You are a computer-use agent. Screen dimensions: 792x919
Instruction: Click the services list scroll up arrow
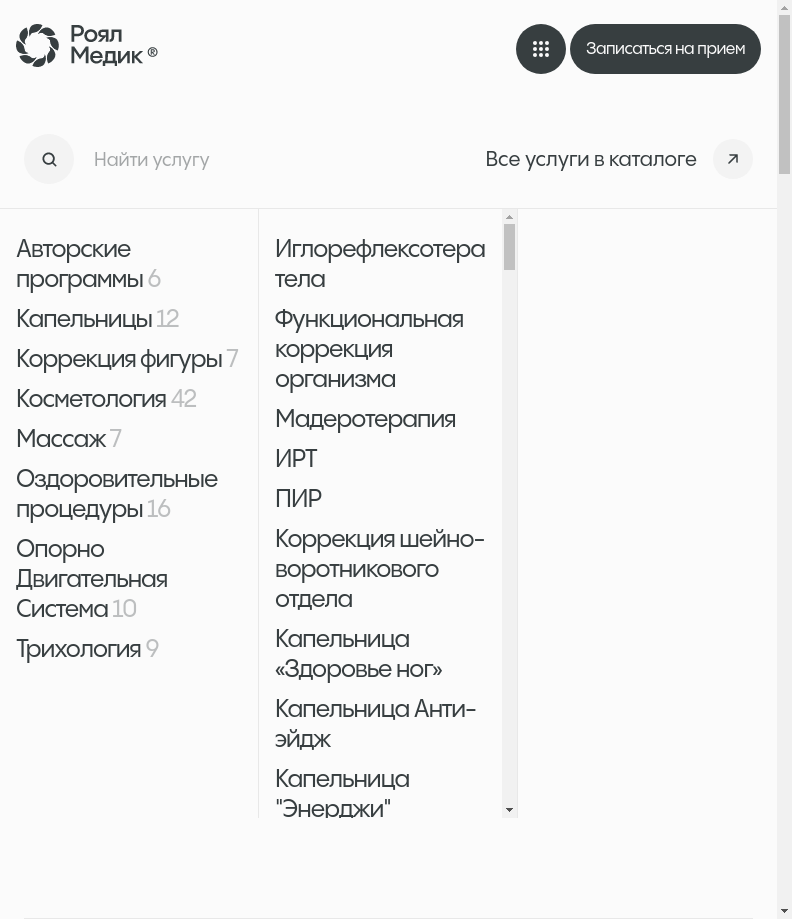pos(510,217)
